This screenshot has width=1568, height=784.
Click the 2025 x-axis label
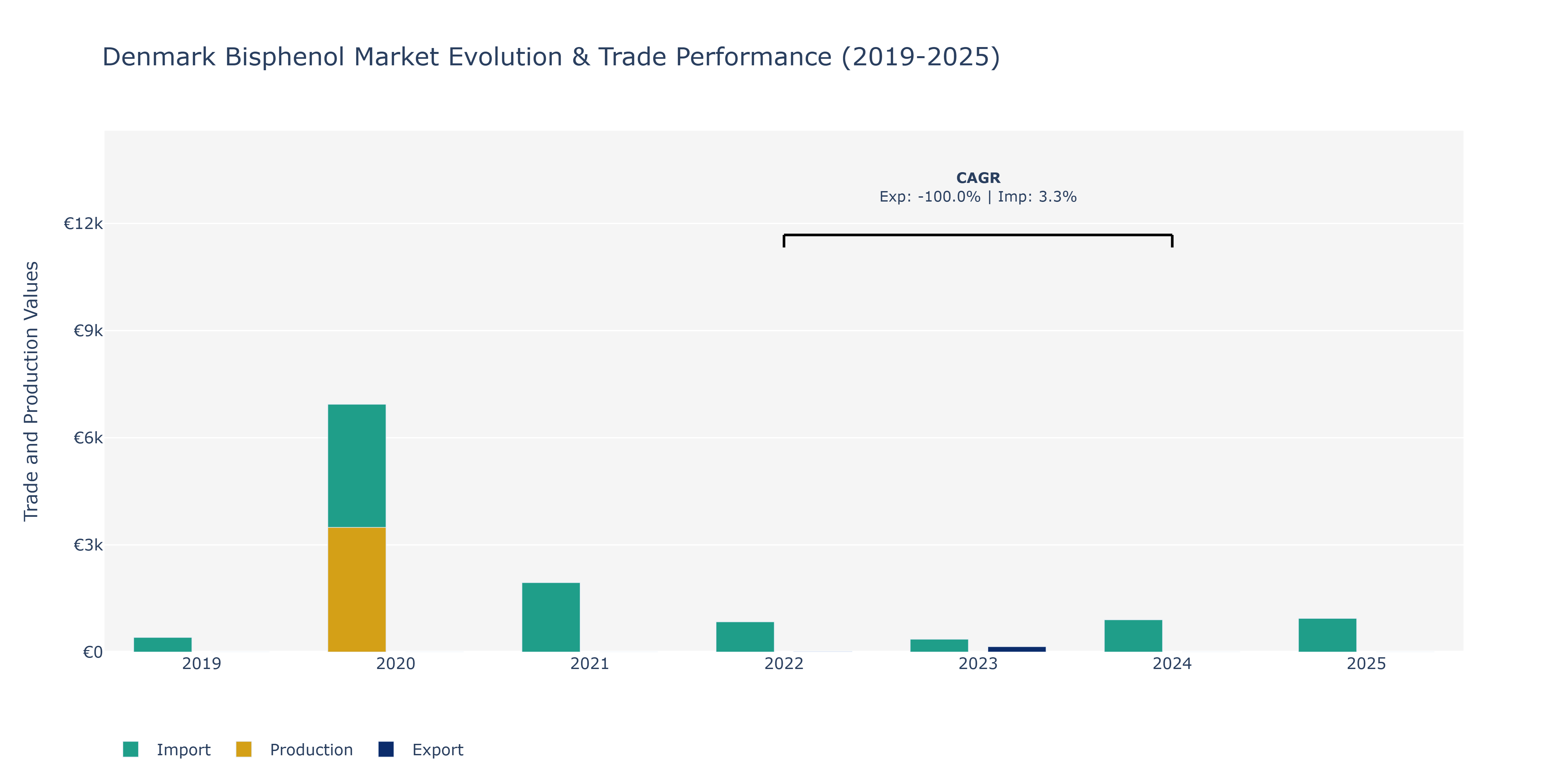pyautogui.click(x=1366, y=663)
